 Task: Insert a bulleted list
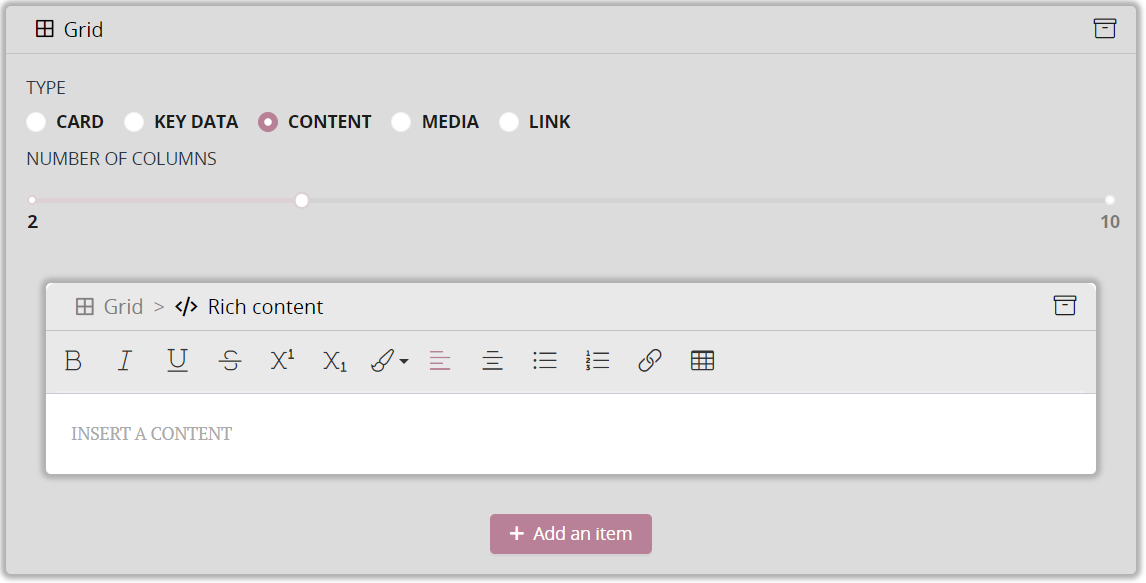click(x=545, y=361)
